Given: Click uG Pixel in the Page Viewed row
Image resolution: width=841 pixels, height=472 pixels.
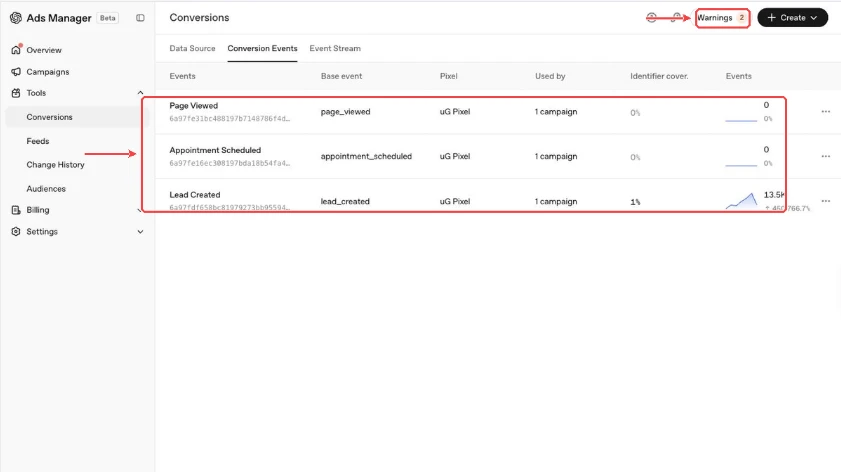Looking at the screenshot, I should [x=455, y=112].
